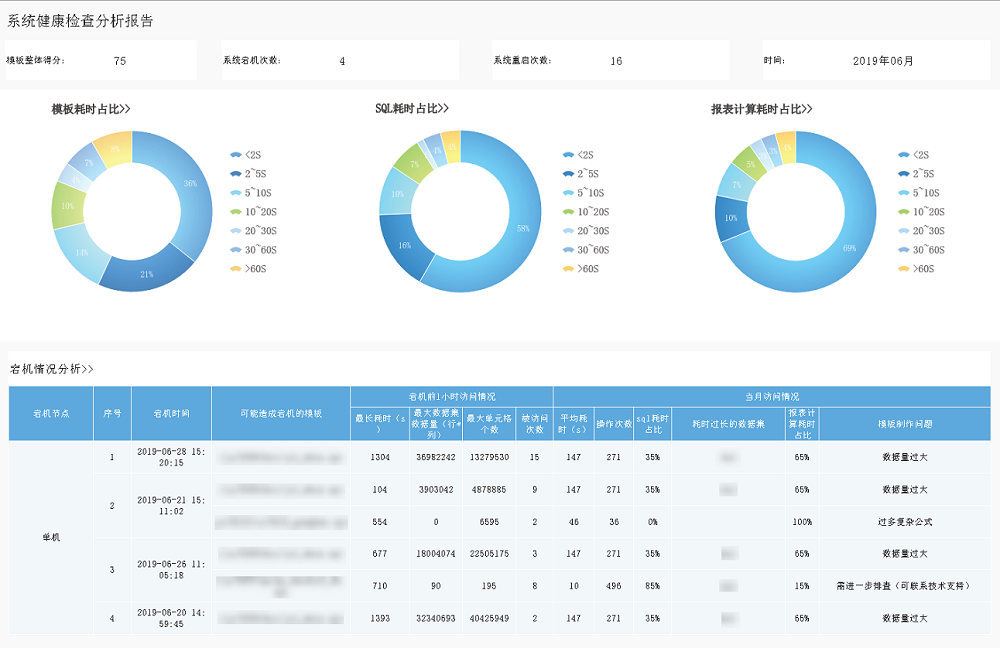This screenshot has width=1000, height=648.
Task: Click the 当月访问情况 group header
Action: 772,397
